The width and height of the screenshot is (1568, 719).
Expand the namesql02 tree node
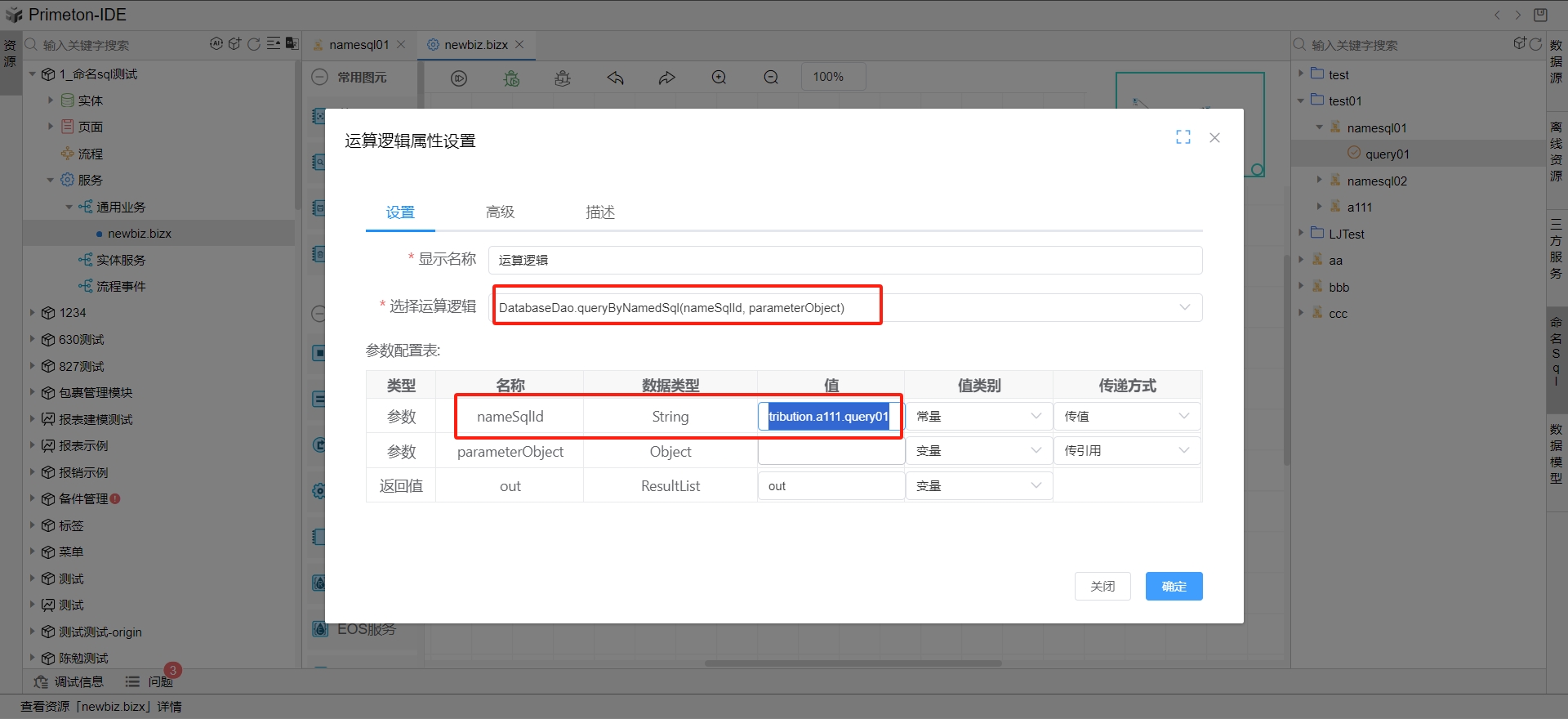(1319, 181)
